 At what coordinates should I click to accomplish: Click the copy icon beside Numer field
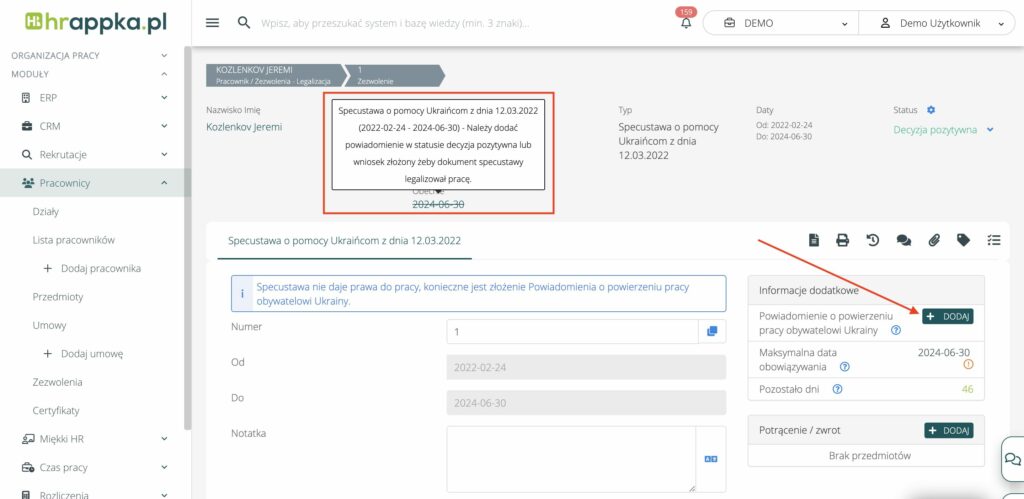712,332
